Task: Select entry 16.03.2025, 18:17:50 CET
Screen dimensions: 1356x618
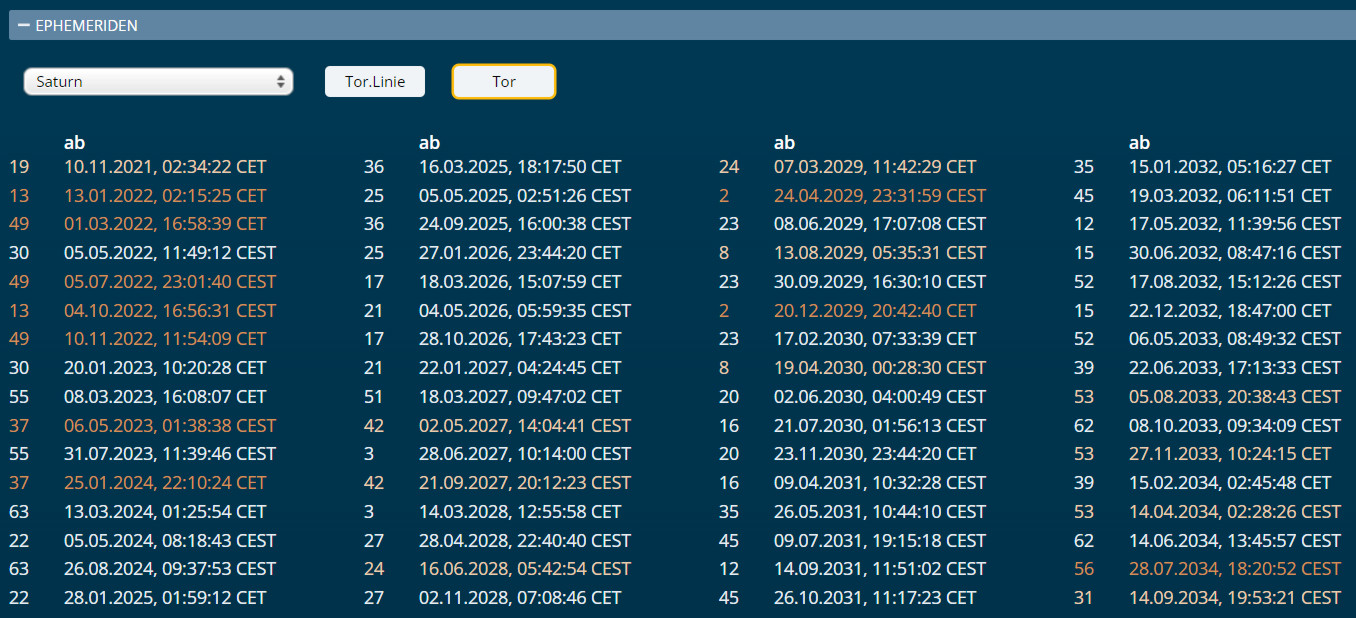Action: 519,167
